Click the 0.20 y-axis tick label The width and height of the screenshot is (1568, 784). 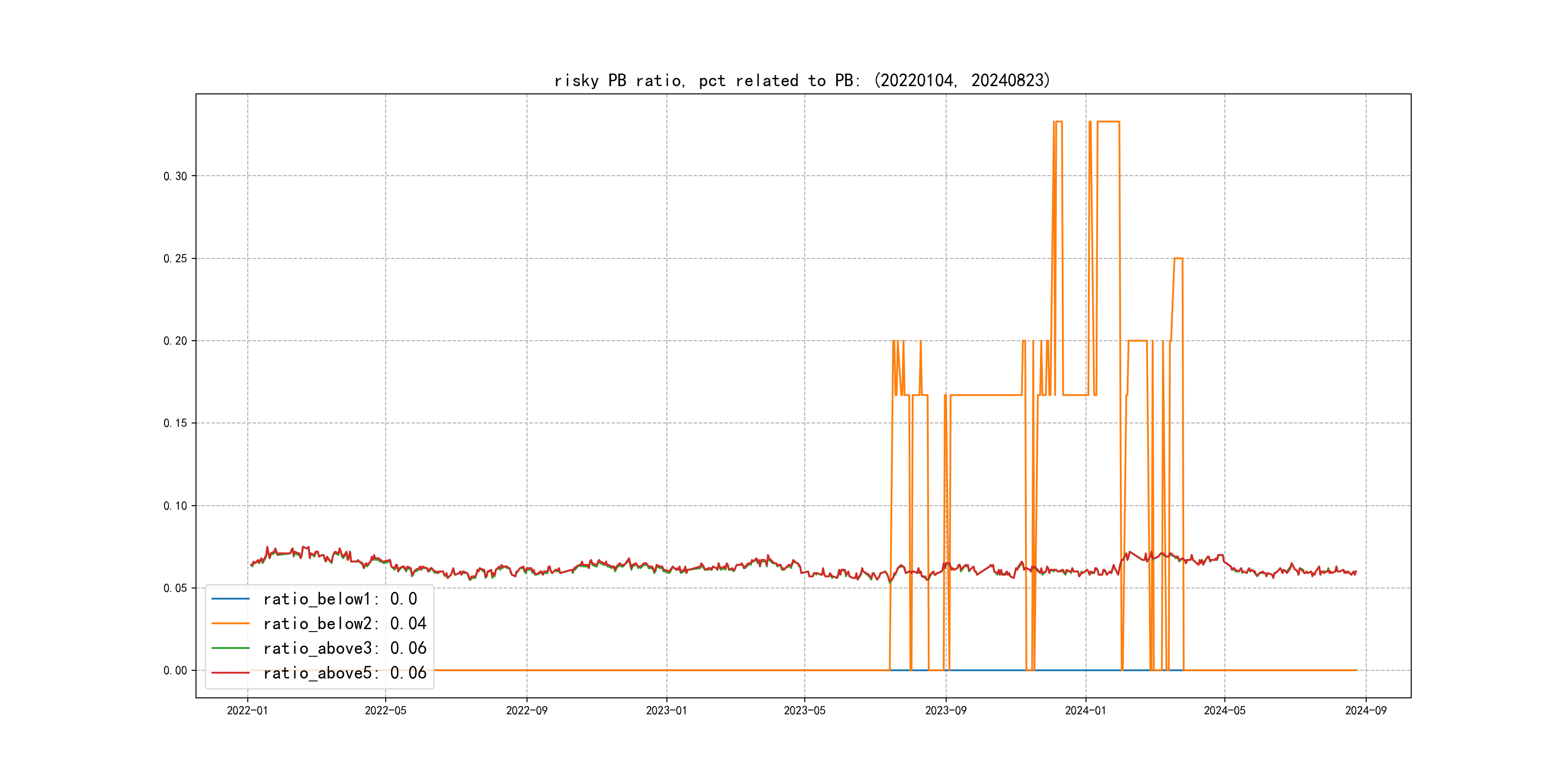coord(175,341)
